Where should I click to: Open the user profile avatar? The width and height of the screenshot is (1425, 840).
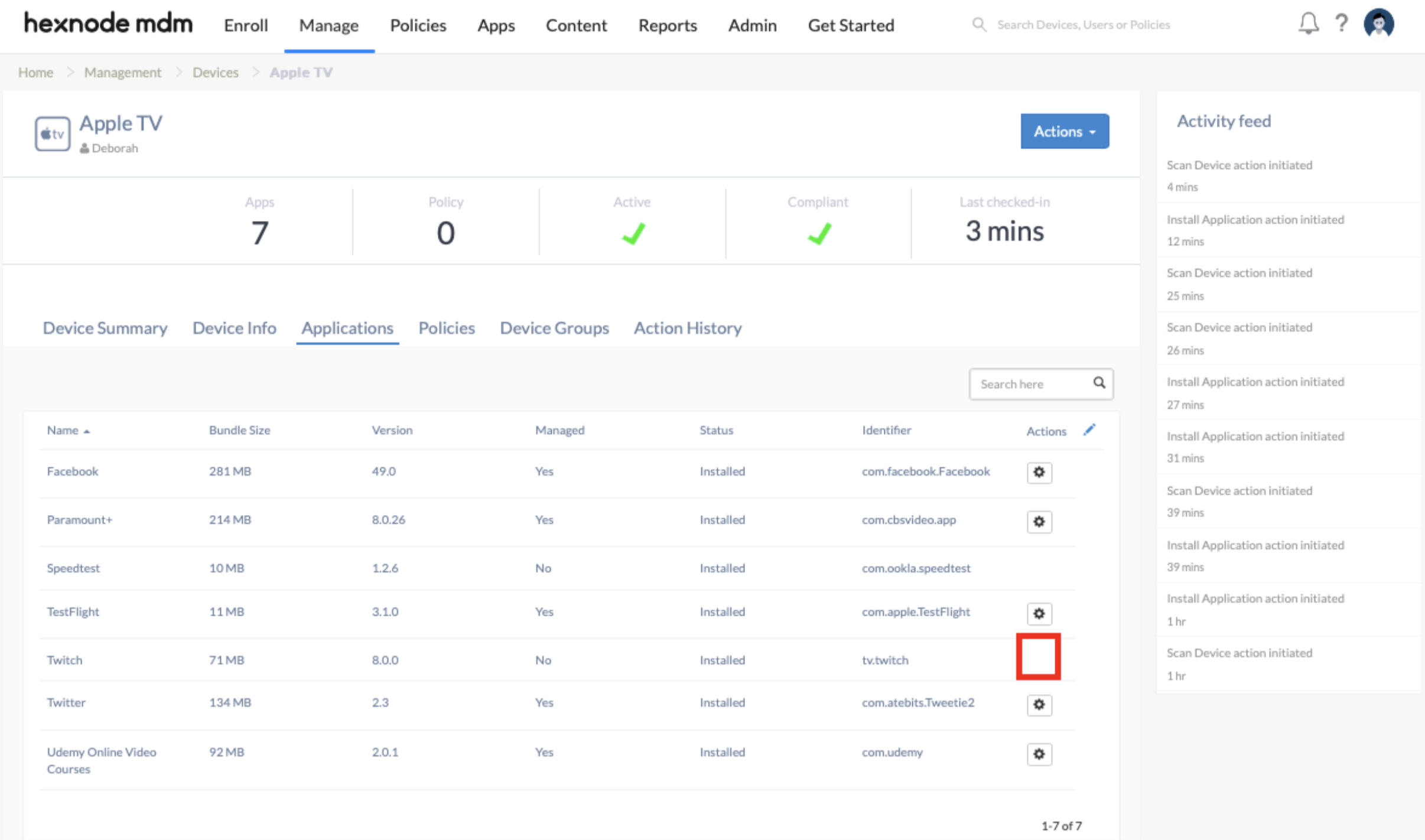coord(1379,24)
